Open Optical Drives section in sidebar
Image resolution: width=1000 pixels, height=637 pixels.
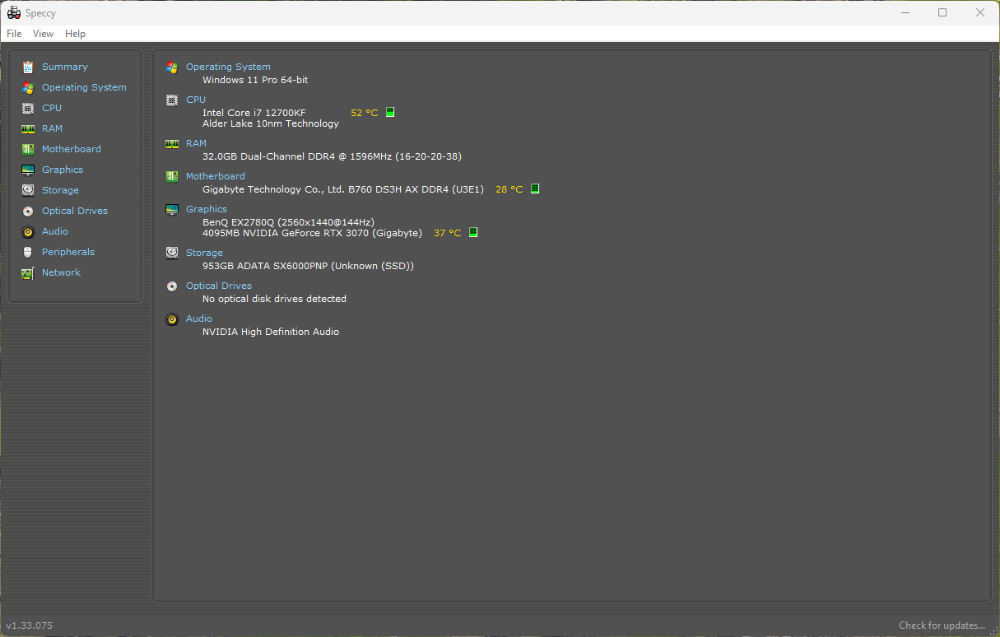[75, 210]
